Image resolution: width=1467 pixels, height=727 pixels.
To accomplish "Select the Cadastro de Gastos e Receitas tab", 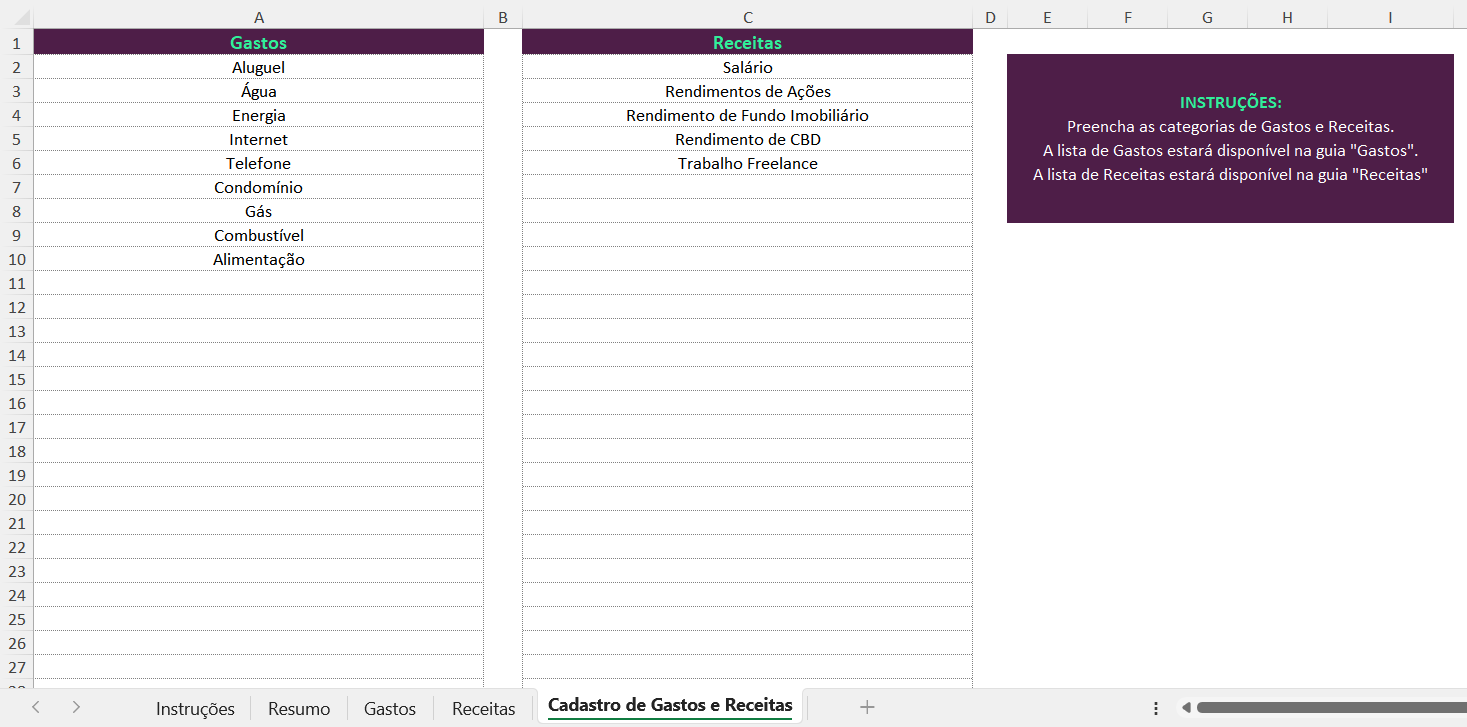I will click(x=670, y=706).
